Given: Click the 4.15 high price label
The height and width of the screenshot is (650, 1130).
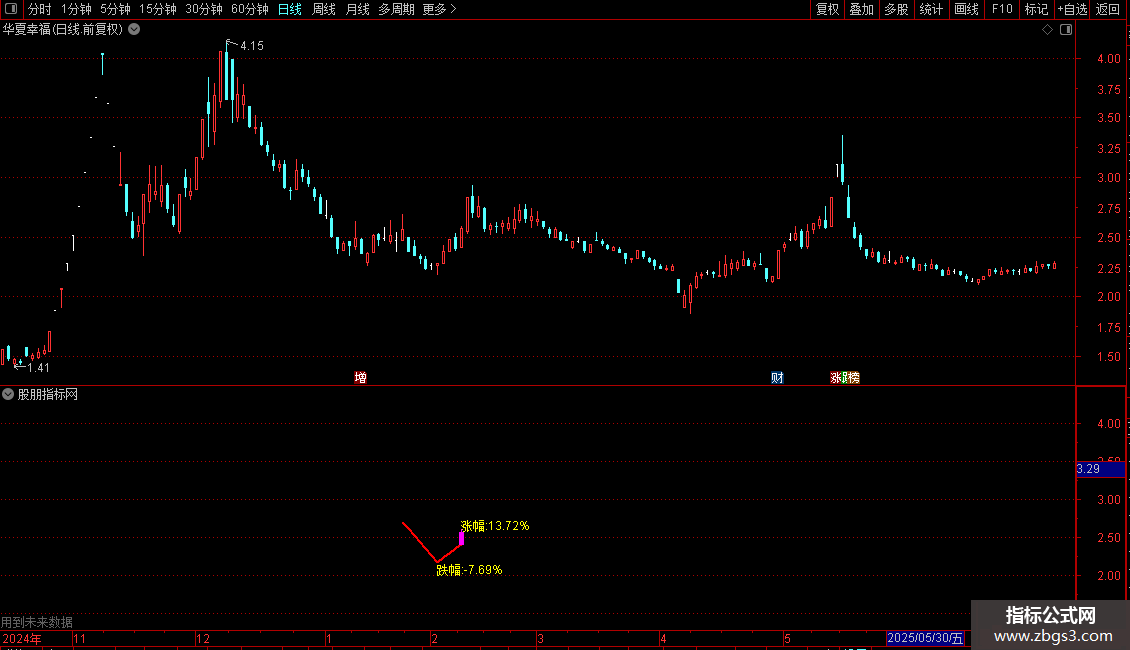Looking at the screenshot, I should [x=252, y=46].
